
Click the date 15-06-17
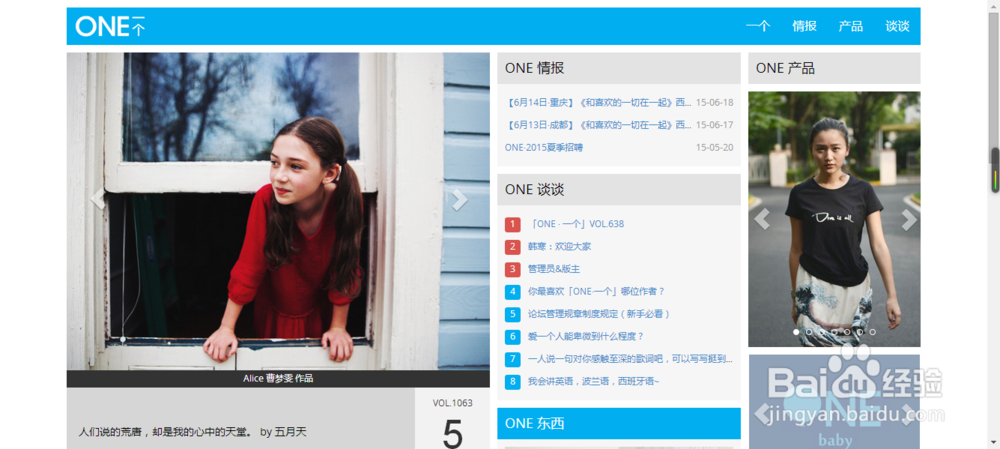pyautogui.click(x=714, y=124)
